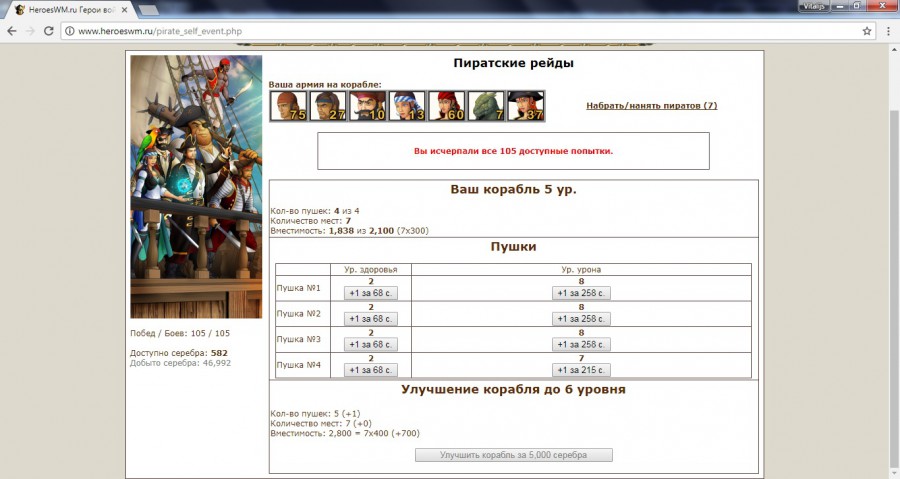The height and width of the screenshot is (479, 900).
Task: Click the captain-hat pirate unit showing 37
Action: pyautogui.click(x=526, y=106)
